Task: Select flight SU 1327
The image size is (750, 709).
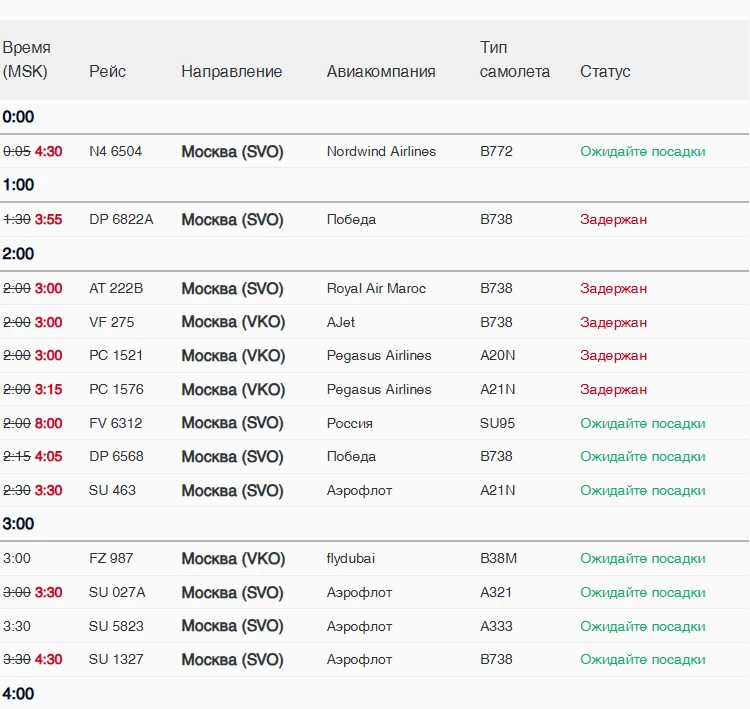Action: point(116,659)
